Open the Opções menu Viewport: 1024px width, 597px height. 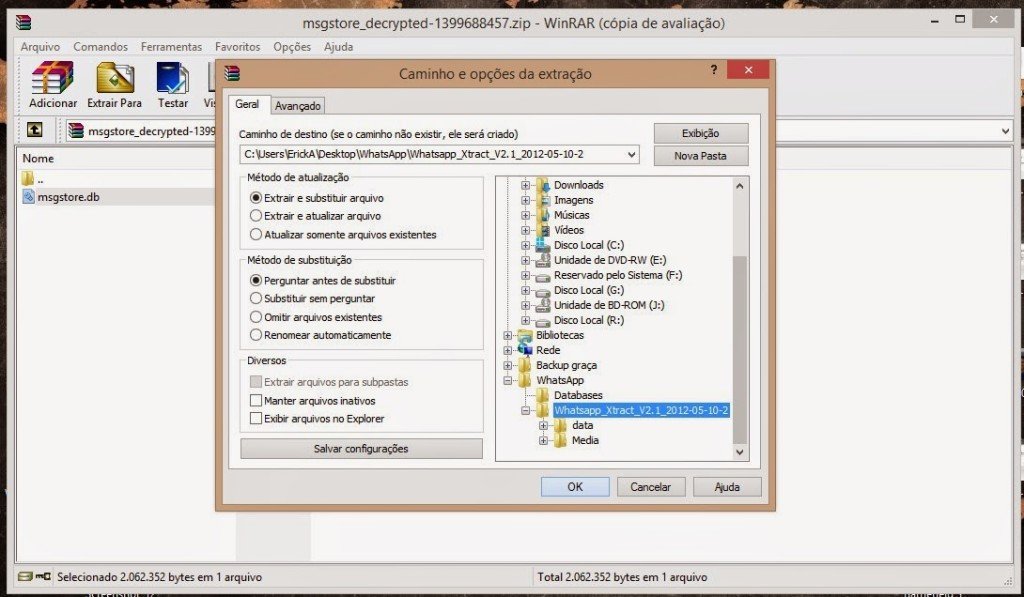292,46
